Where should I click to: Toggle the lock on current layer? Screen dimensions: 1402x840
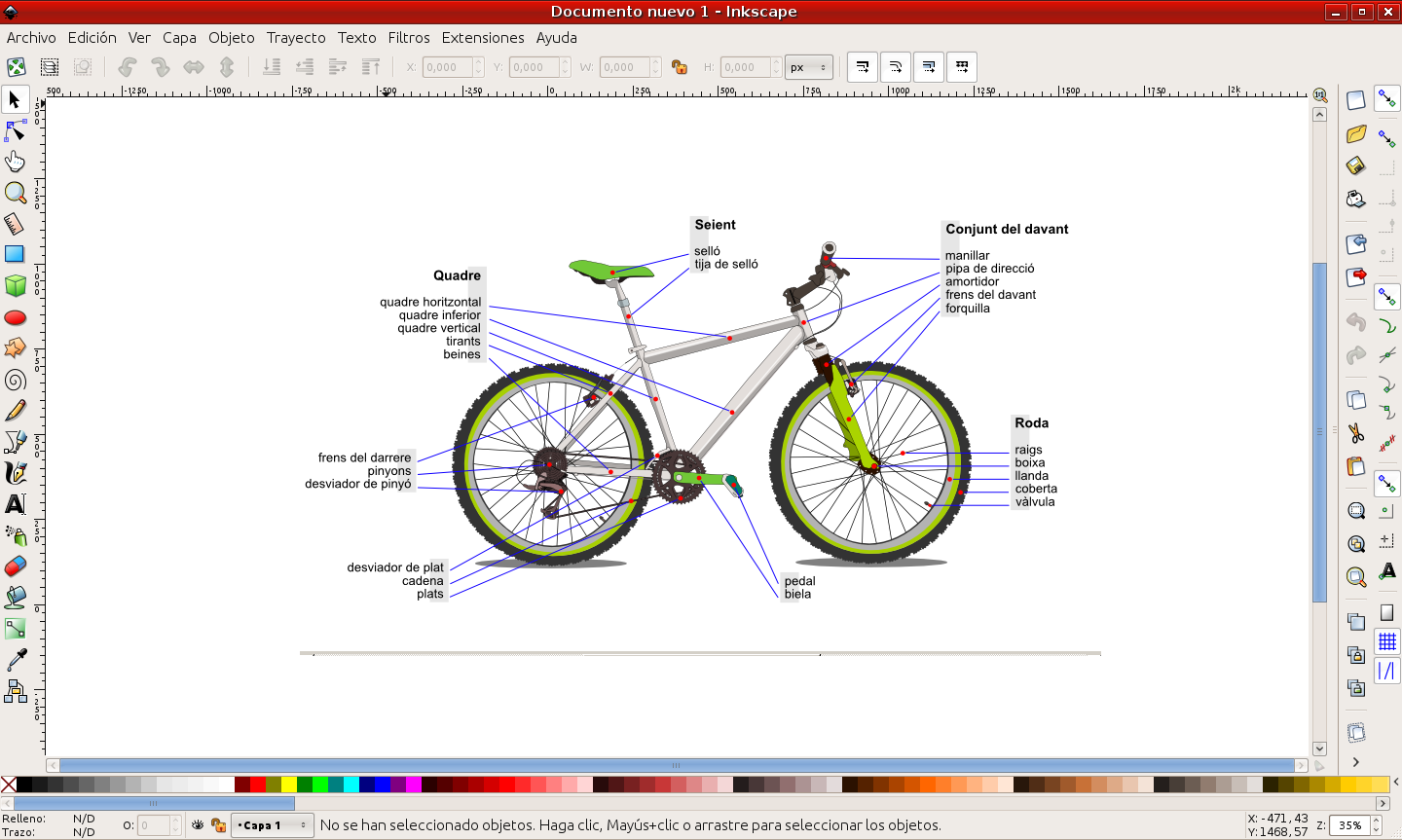click(x=218, y=825)
